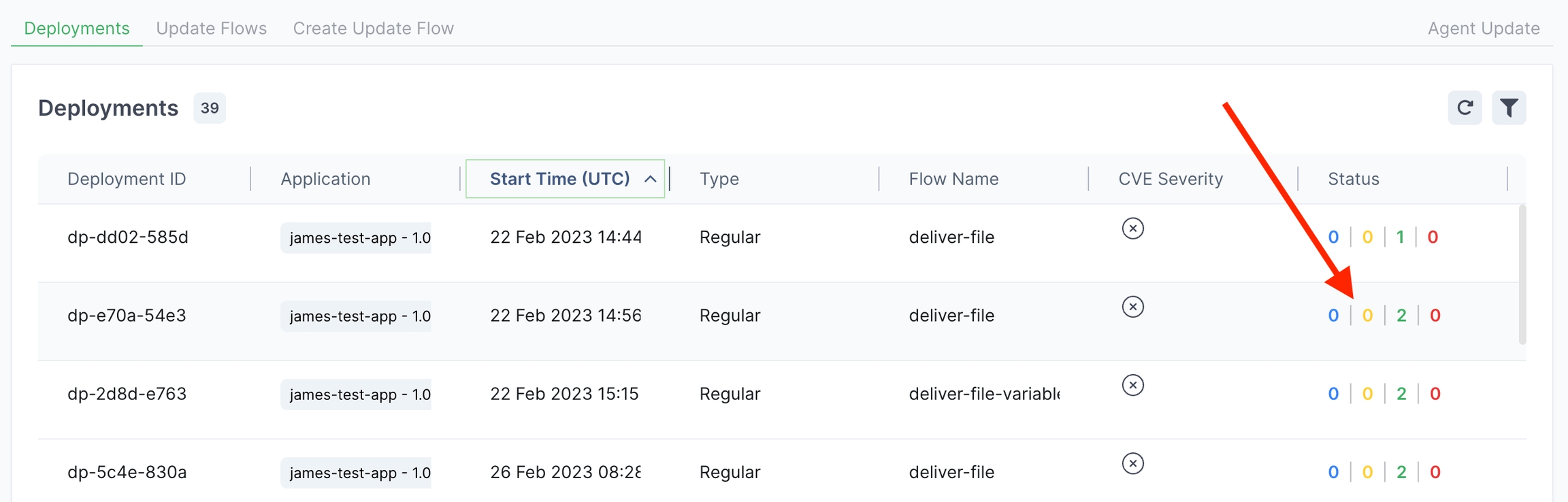This screenshot has height=502, width=1568.
Task: Sort by Status column header
Action: click(x=1353, y=179)
